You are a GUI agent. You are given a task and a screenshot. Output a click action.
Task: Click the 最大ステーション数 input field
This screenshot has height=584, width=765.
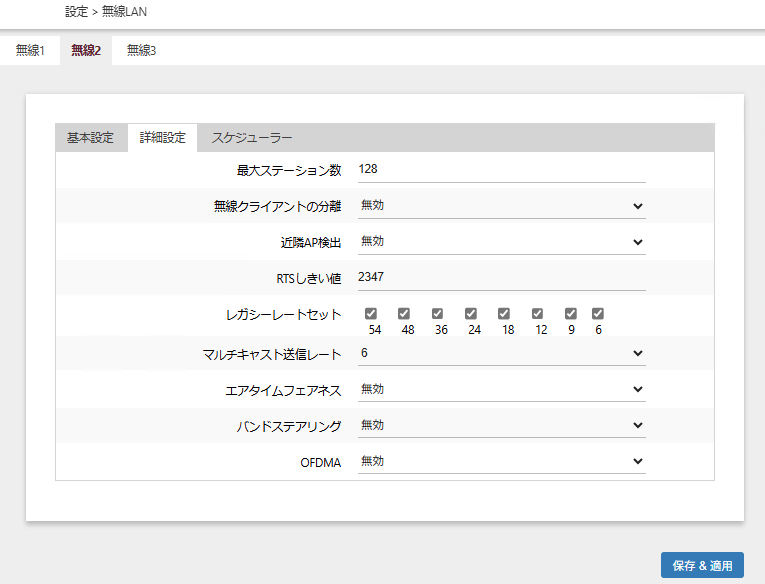(501, 170)
